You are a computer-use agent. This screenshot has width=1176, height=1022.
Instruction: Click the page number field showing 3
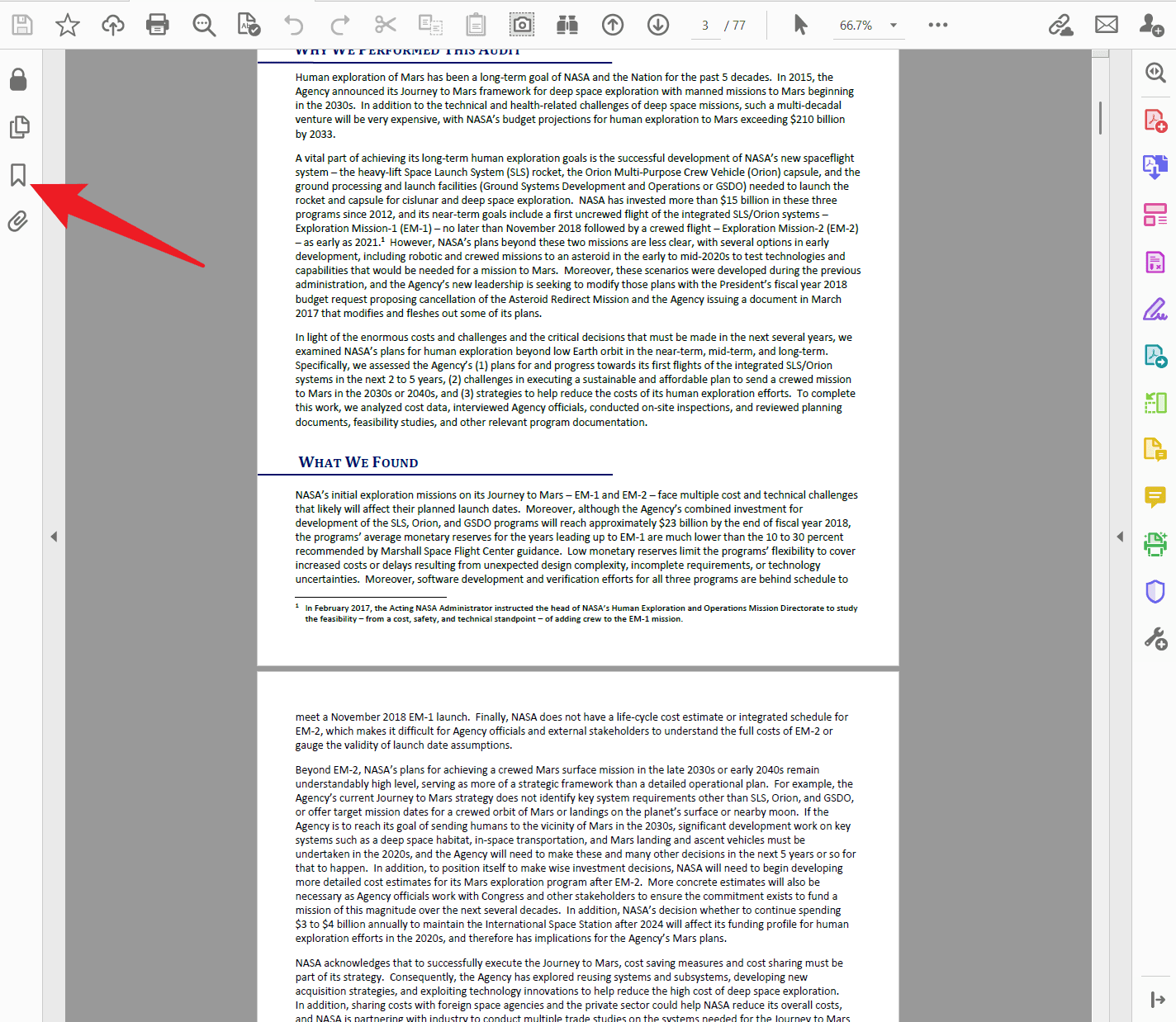pos(705,26)
